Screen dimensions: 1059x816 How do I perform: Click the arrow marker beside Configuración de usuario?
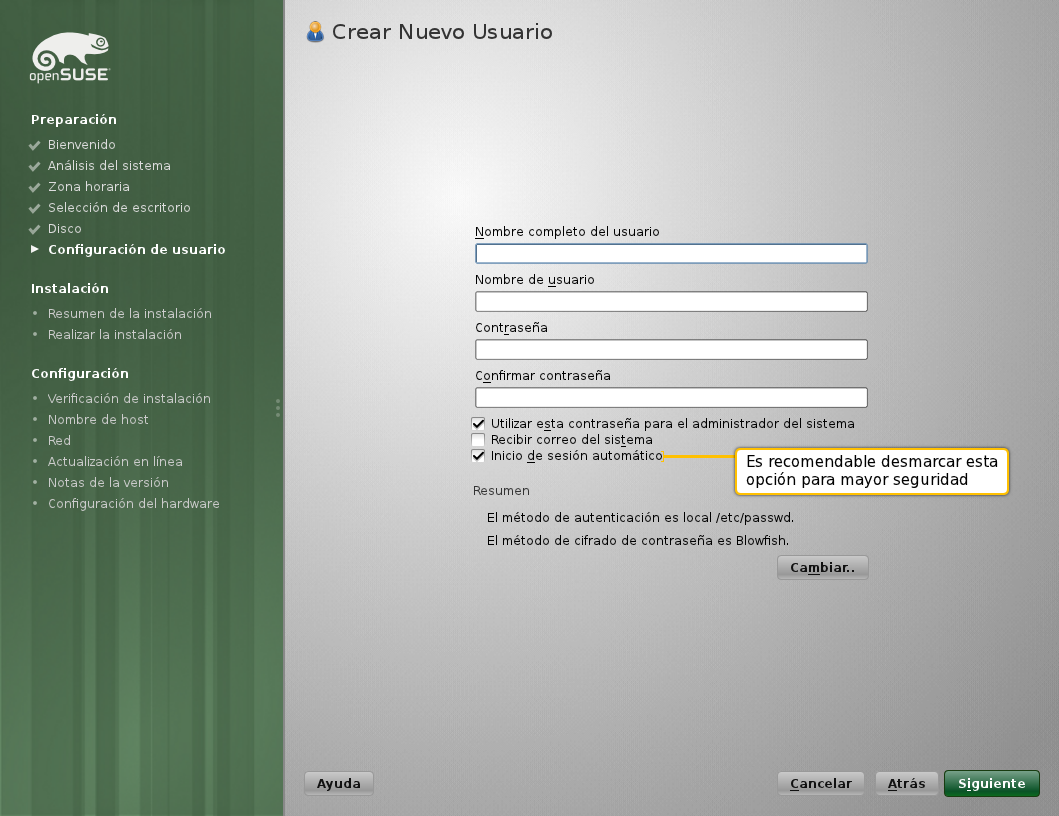pos(36,249)
